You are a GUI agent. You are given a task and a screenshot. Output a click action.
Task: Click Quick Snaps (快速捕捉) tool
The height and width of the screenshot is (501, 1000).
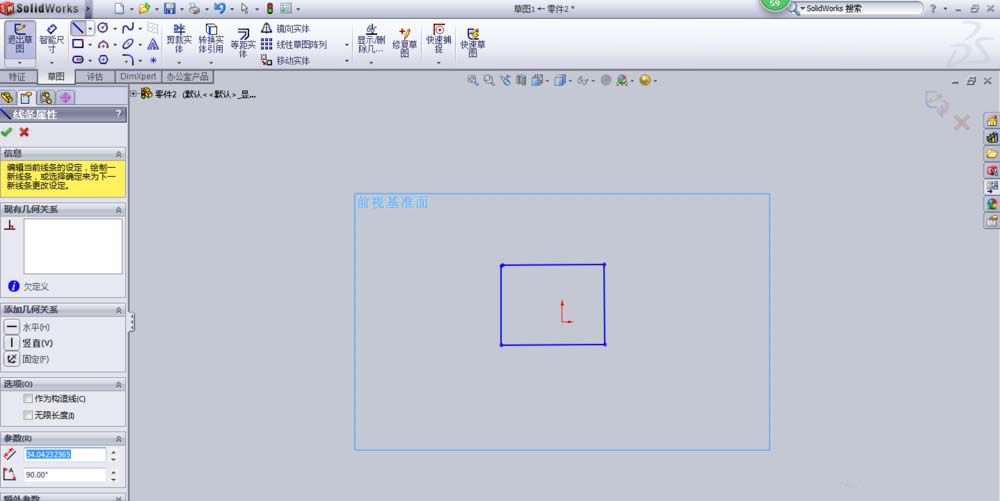[x=439, y=40]
